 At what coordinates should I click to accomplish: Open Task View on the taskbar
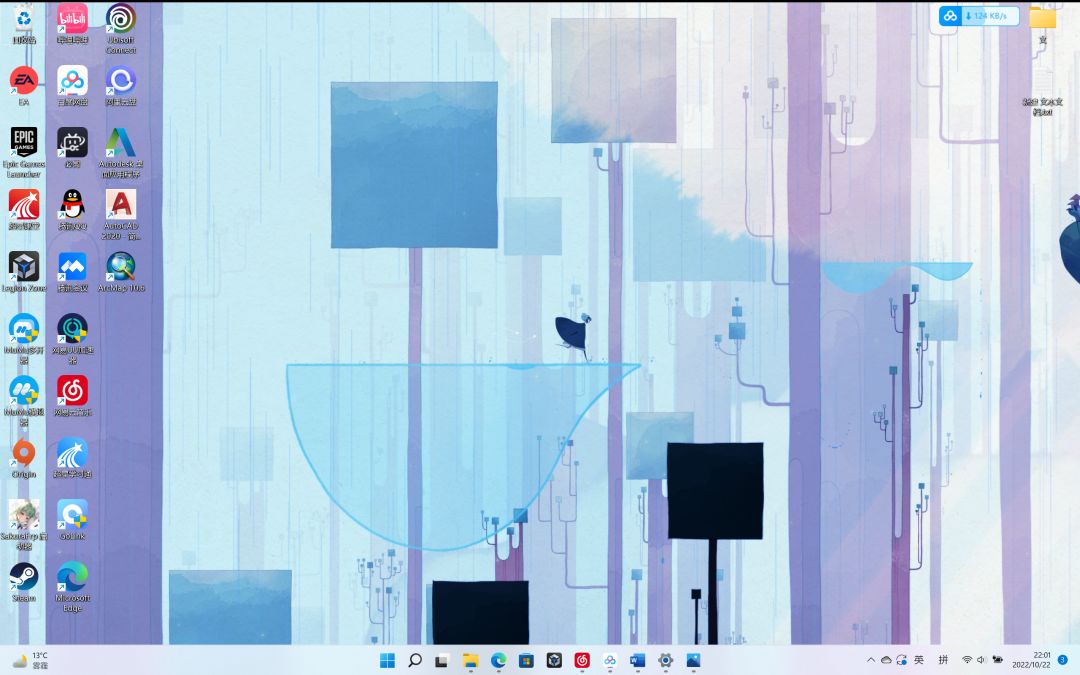click(x=442, y=661)
